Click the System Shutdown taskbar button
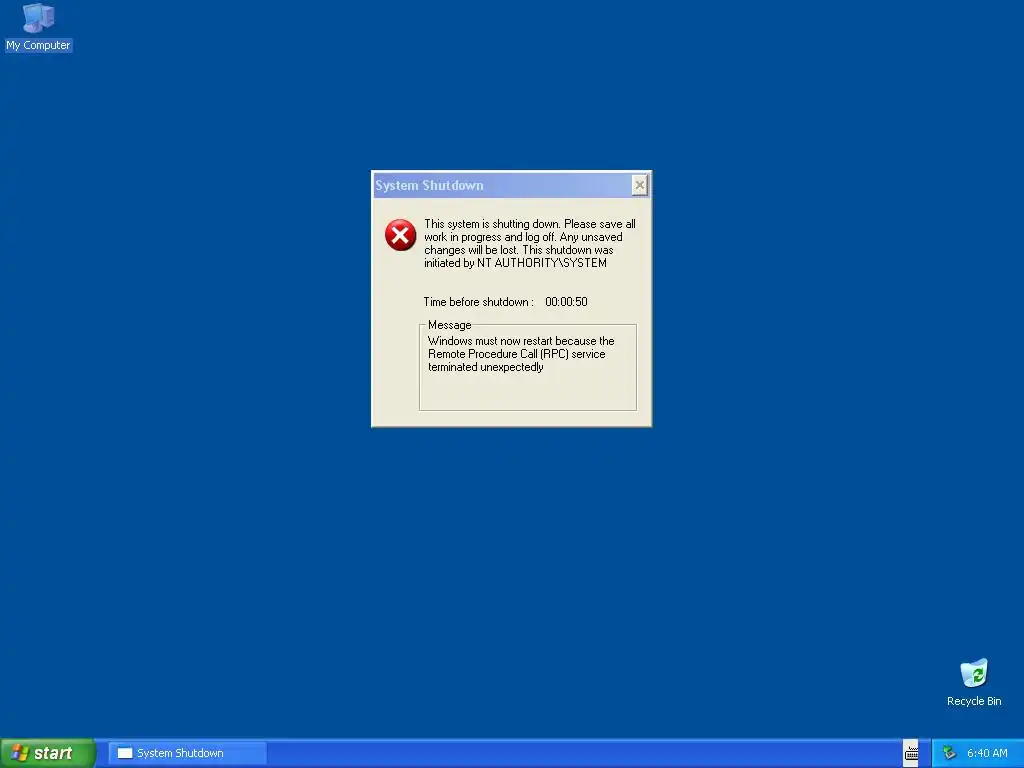1024x768 pixels. pyautogui.click(x=187, y=753)
